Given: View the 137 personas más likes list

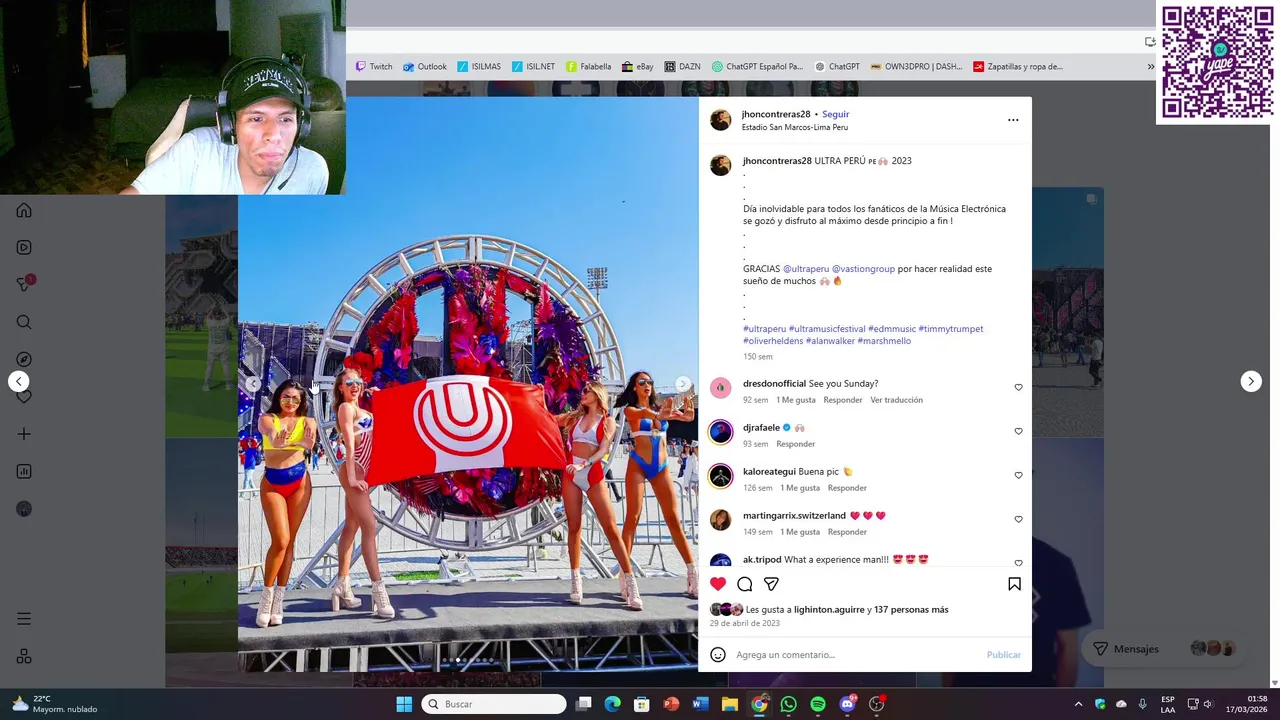Looking at the screenshot, I should click(912, 610).
